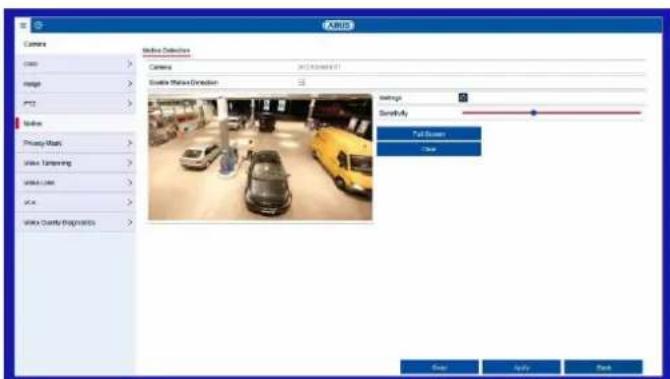Expand the OSD sidebar entry chevron
Viewport: 670px width, 379px height.
coord(130,64)
